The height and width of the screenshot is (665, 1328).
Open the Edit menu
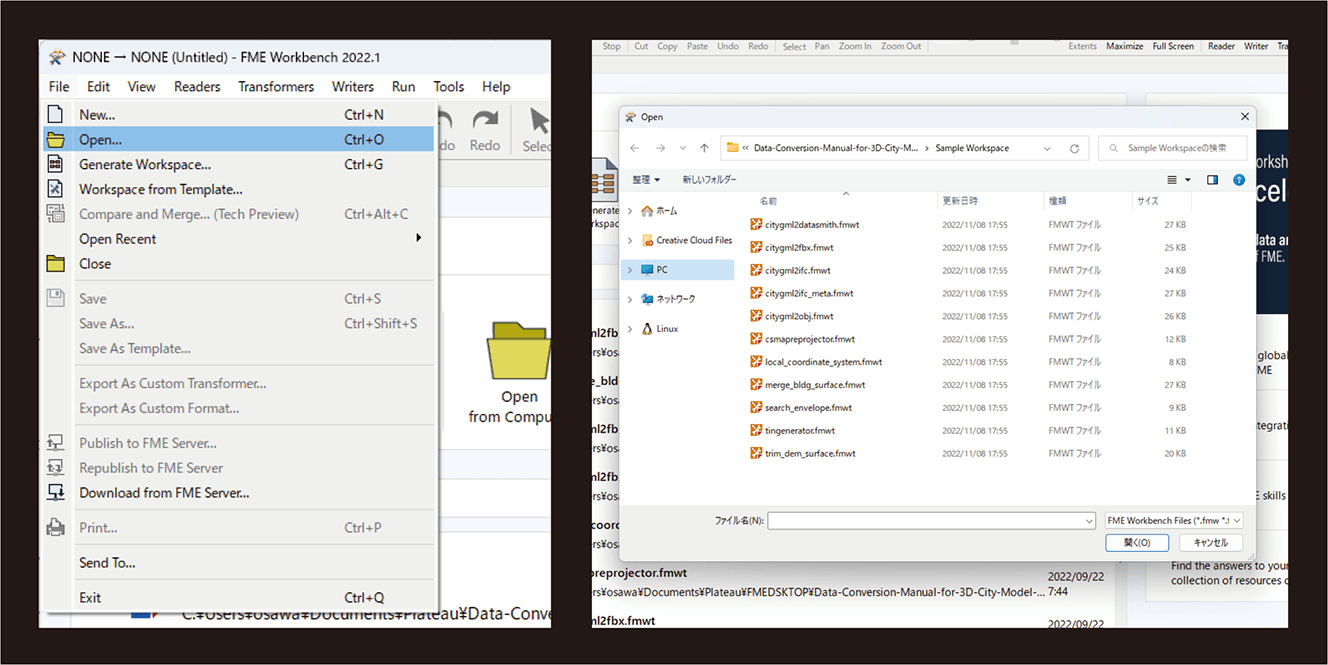tap(98, 87)
